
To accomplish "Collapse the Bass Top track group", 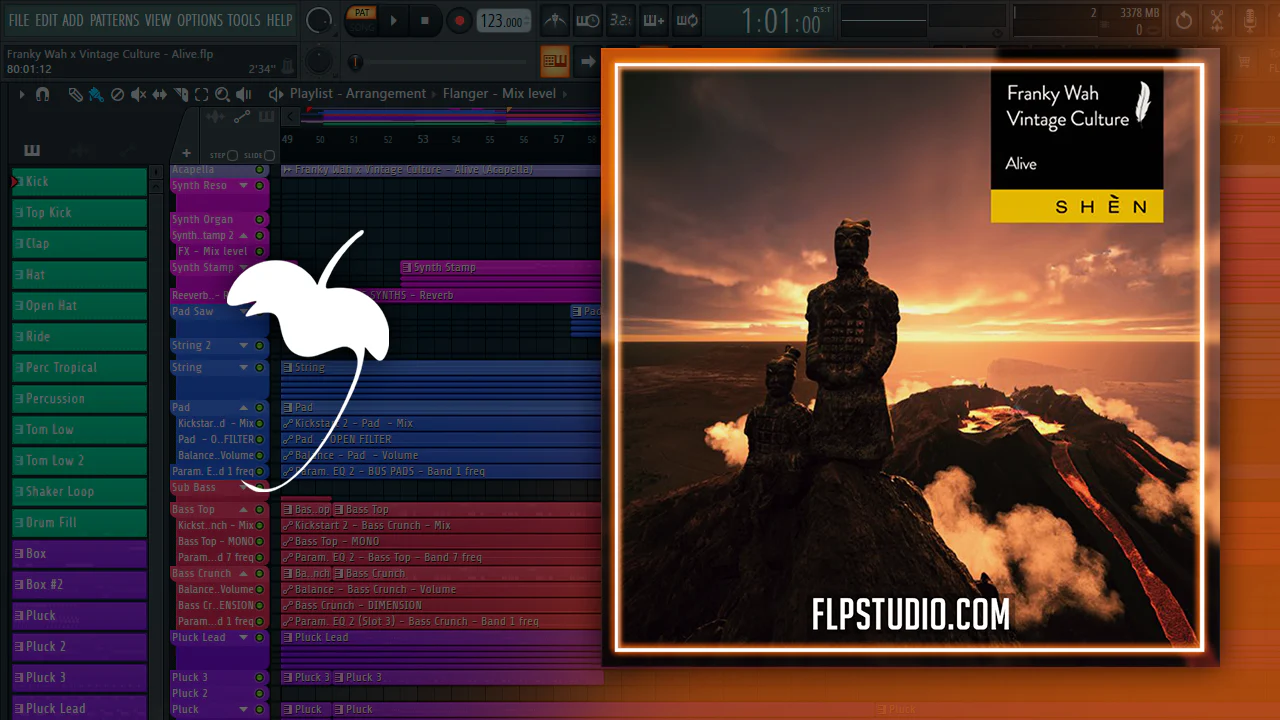I will [x=243, y=510].
